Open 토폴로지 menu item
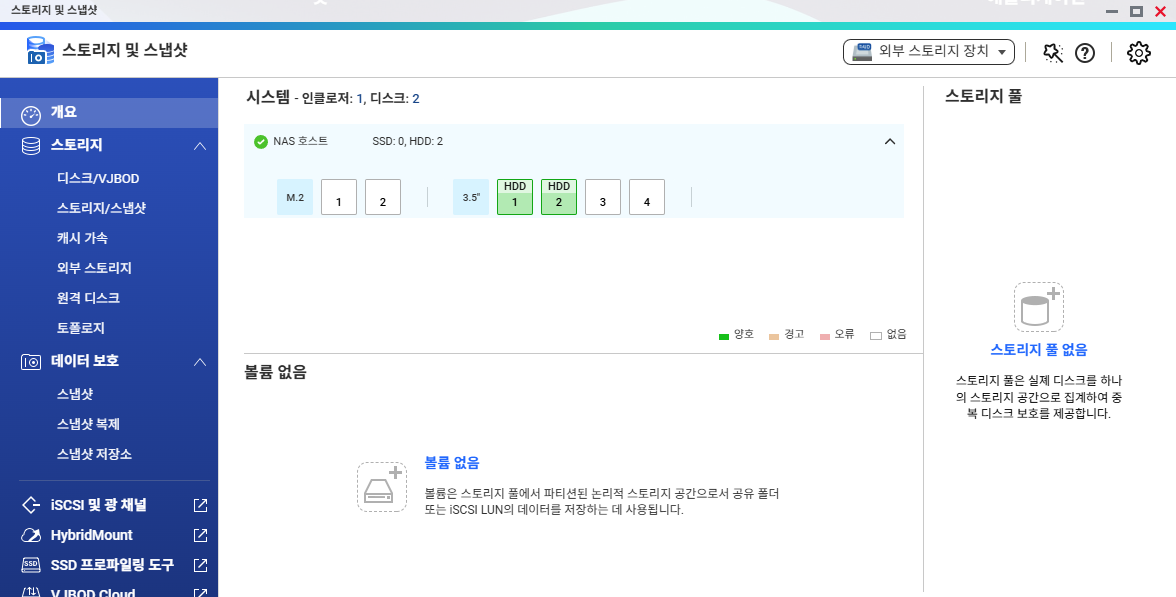 [81, 328]
